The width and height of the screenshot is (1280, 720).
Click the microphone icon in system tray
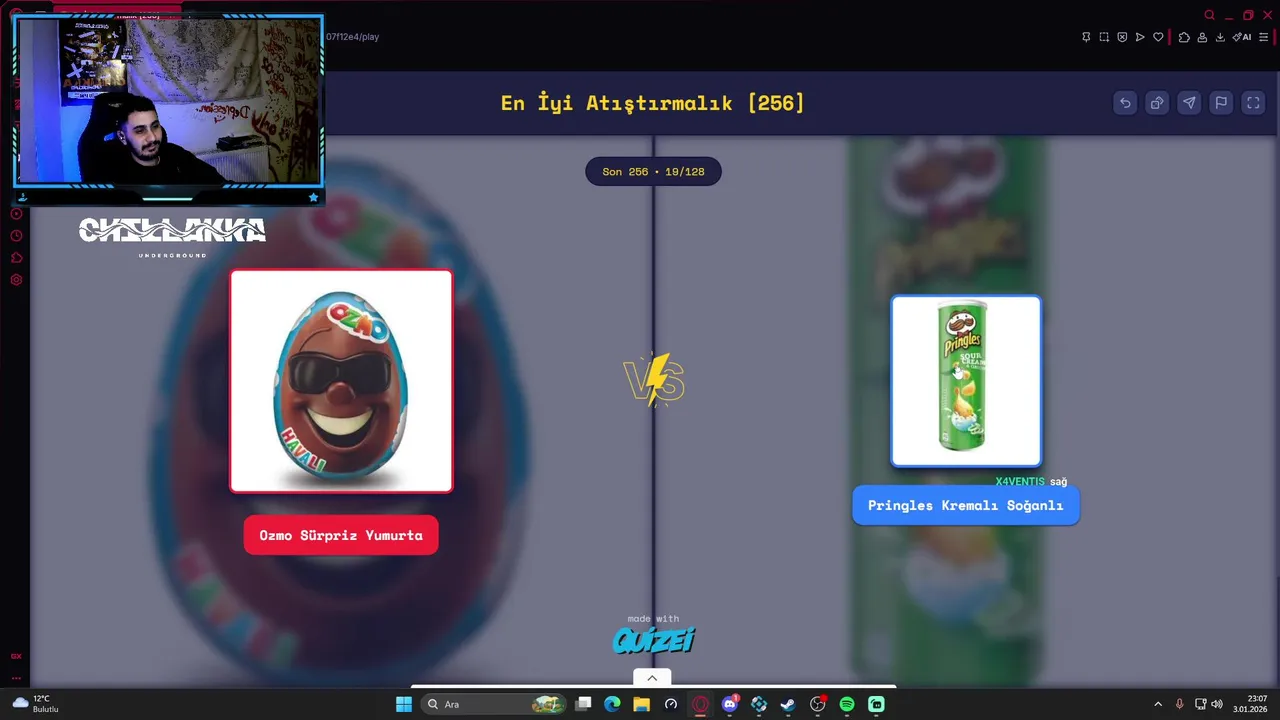[x=1180, y=704]
